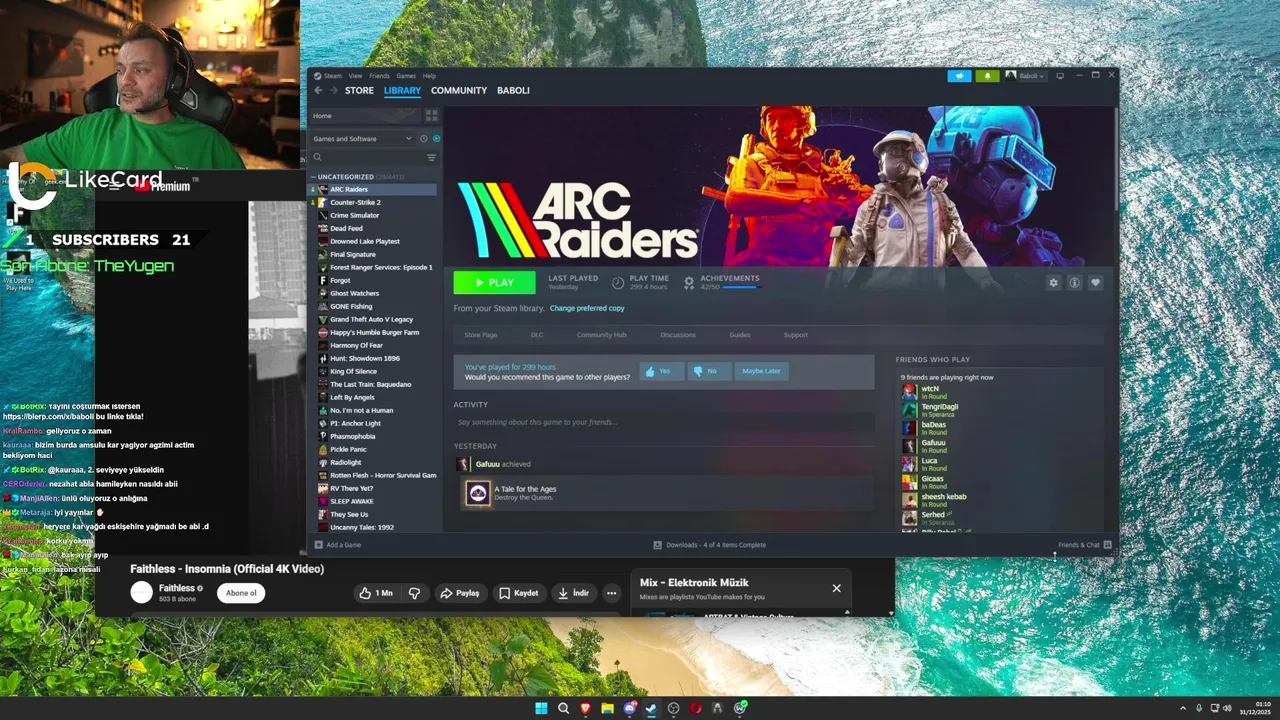Click the Steam back navigation arrow
1280x720 pixels.
[317, 90]
